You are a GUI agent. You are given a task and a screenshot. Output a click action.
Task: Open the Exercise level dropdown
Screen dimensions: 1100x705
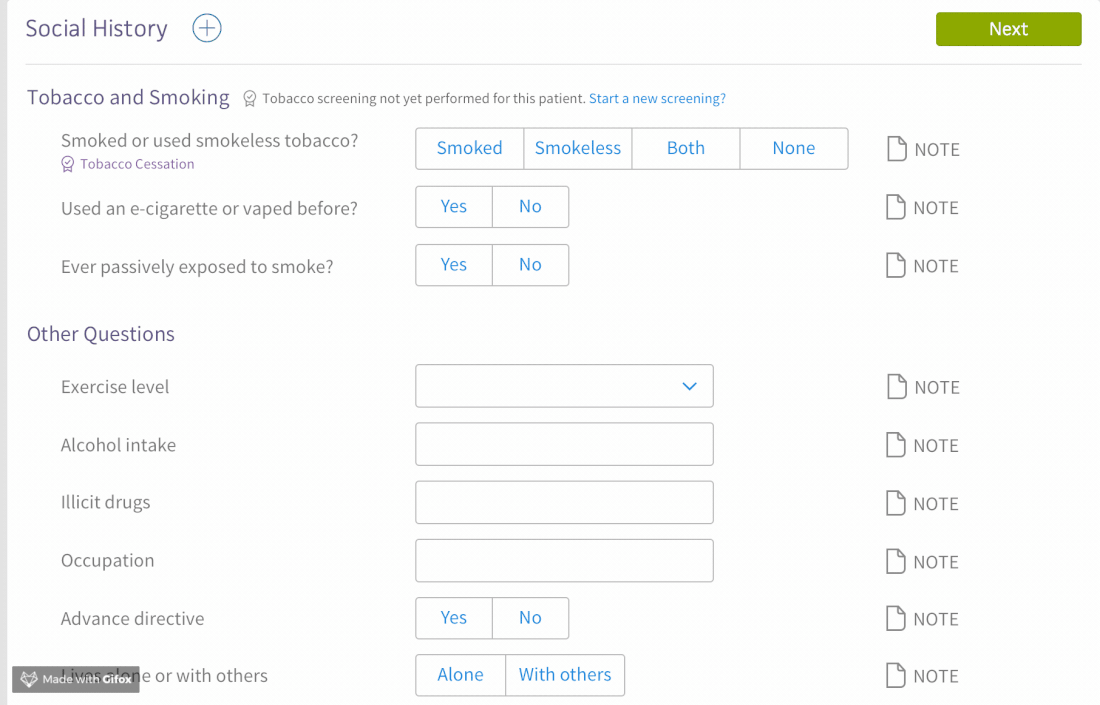click(x=564, y=386)
